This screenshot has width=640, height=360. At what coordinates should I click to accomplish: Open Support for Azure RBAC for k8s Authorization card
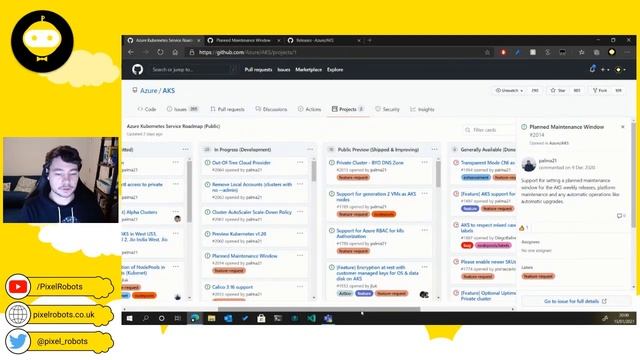370,233
